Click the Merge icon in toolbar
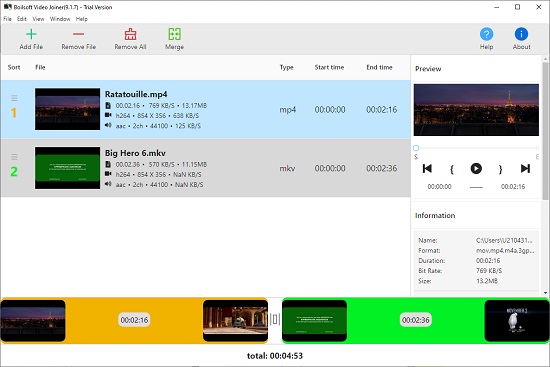This screenshot has height=367, width=550. [175, 34]
